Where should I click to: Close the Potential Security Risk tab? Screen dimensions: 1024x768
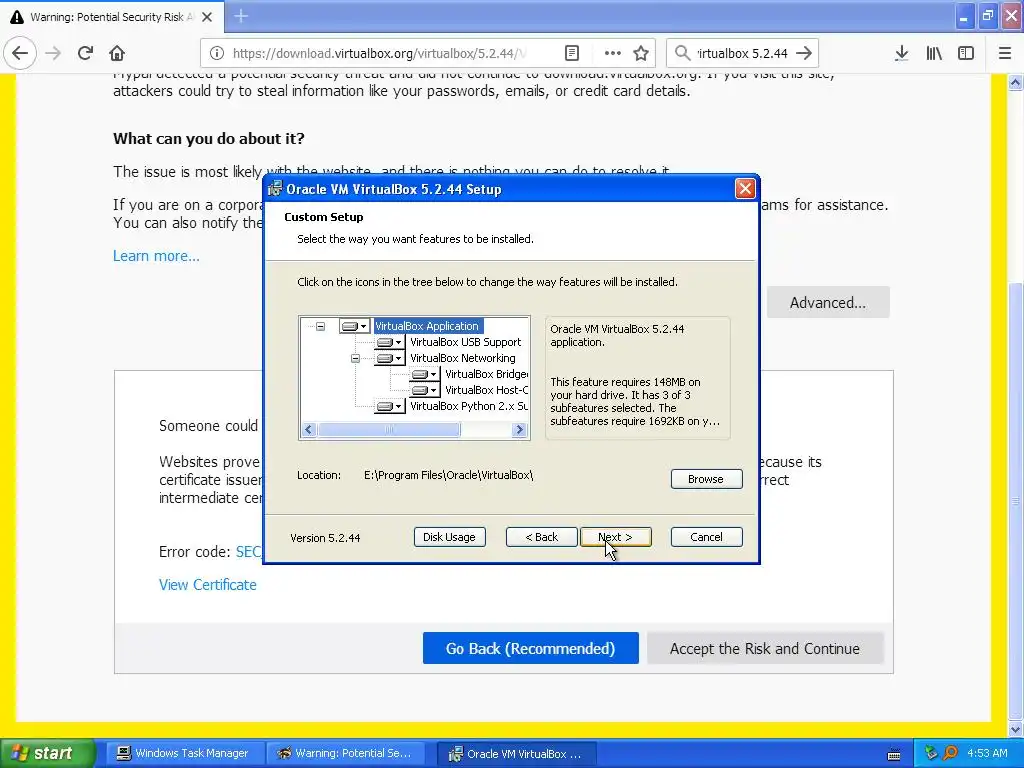[x=207, y=17]
